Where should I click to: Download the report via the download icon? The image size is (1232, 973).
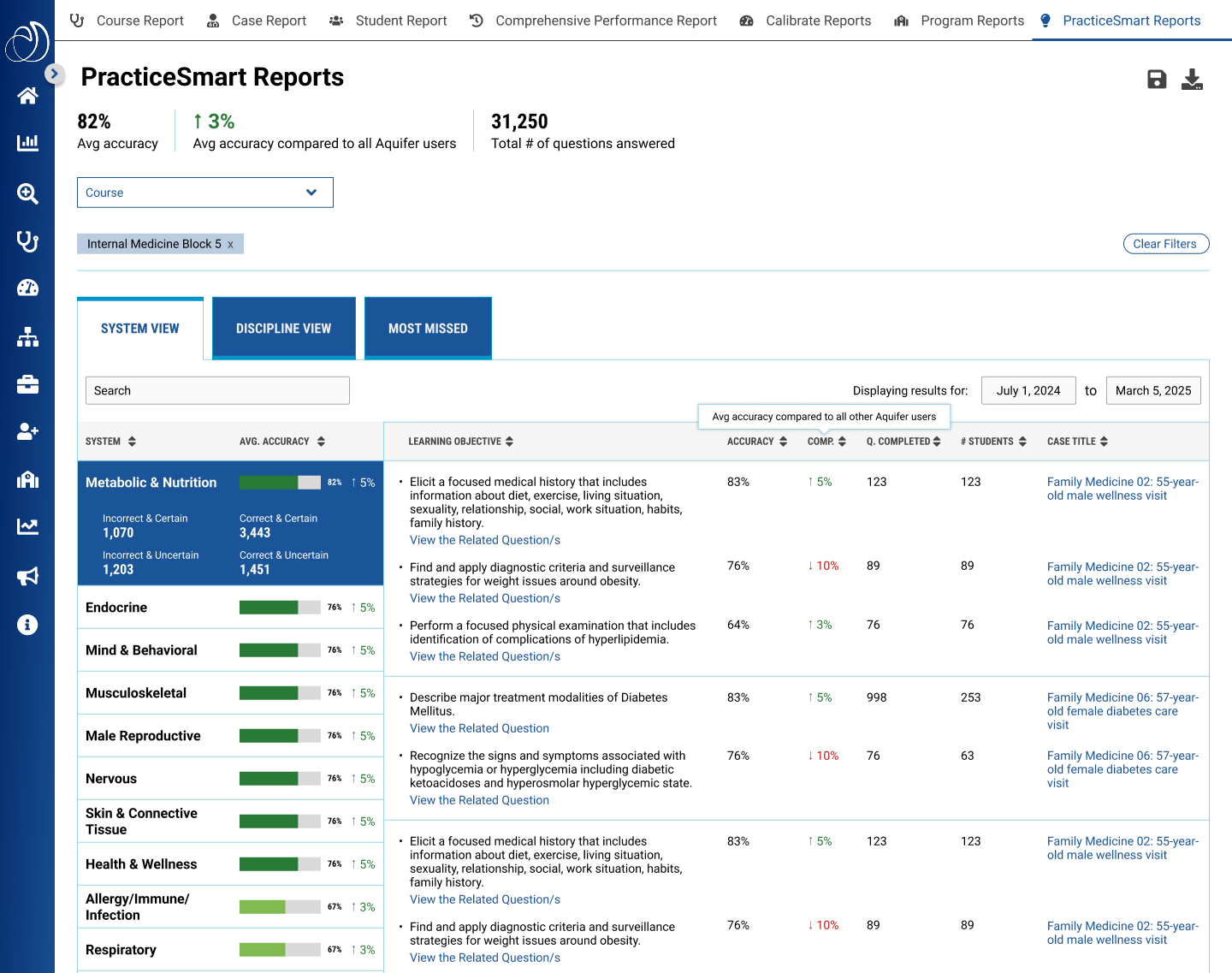click(1193, 79)
